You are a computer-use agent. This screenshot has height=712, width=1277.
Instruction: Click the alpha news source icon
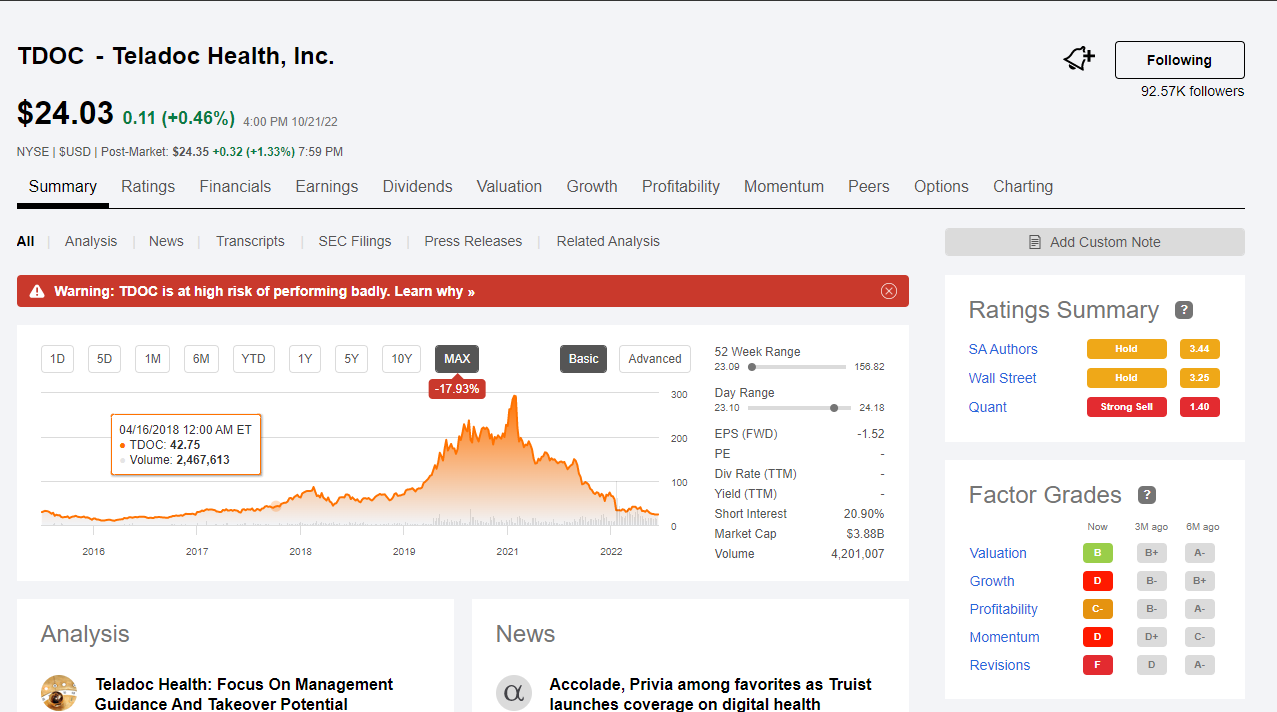click(514, 693)
